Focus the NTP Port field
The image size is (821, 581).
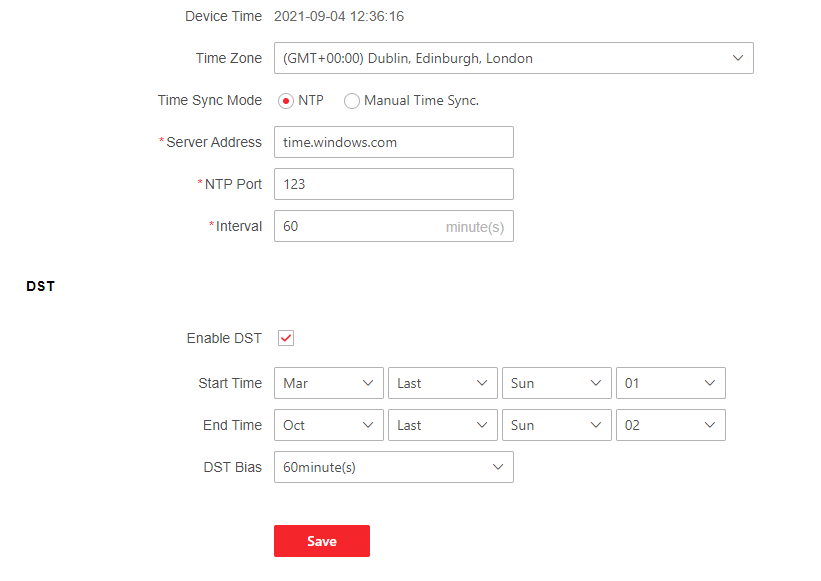(393, 184)
